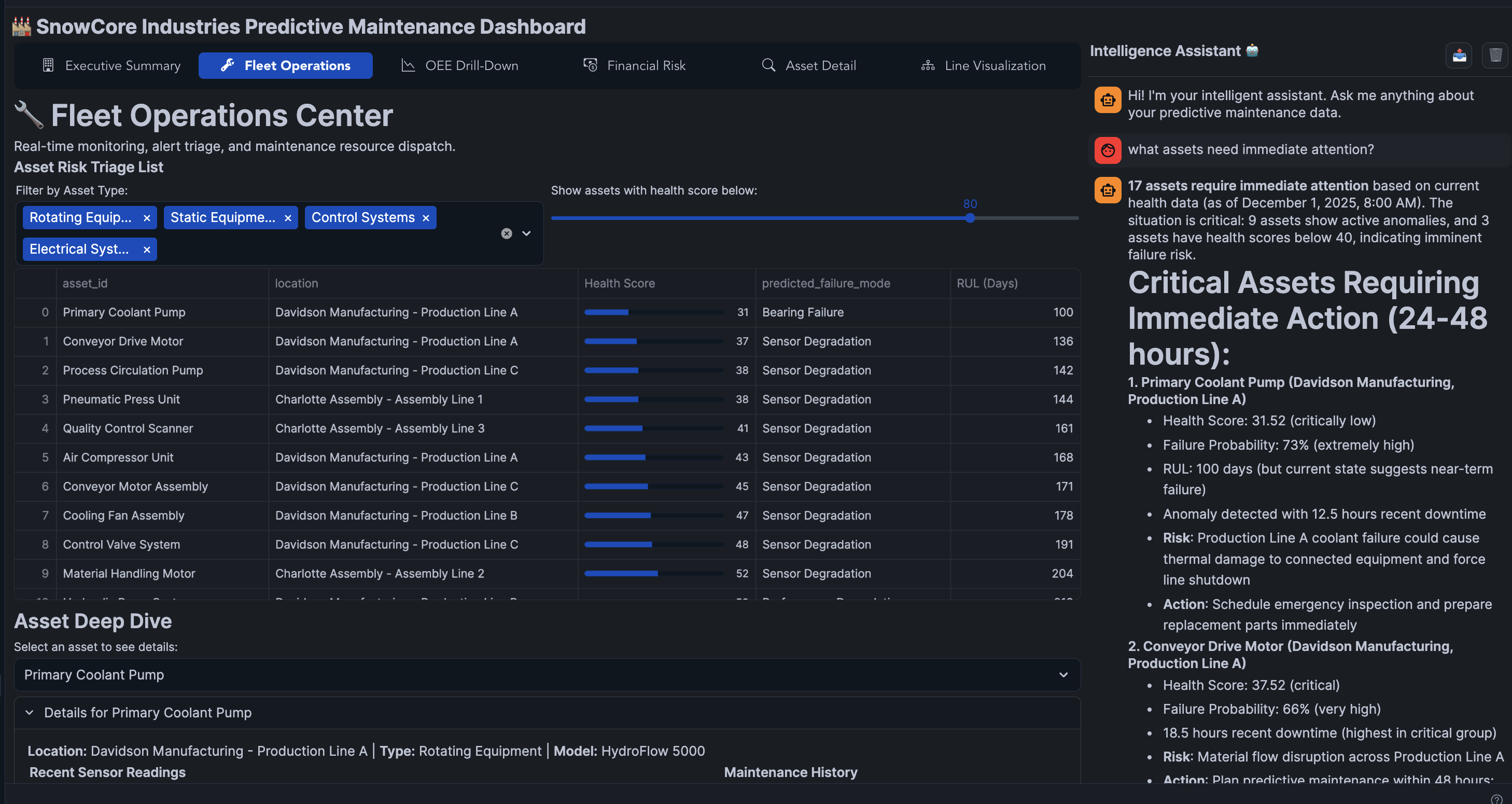Sort table by the Health Score column

[x=619, y=283]
